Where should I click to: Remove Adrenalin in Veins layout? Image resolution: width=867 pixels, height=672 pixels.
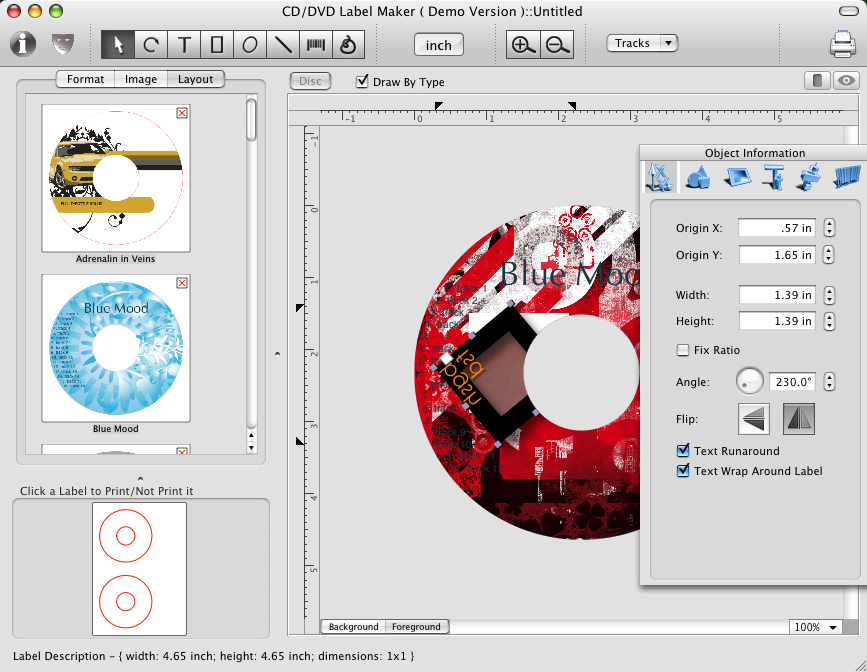[182, 113]
